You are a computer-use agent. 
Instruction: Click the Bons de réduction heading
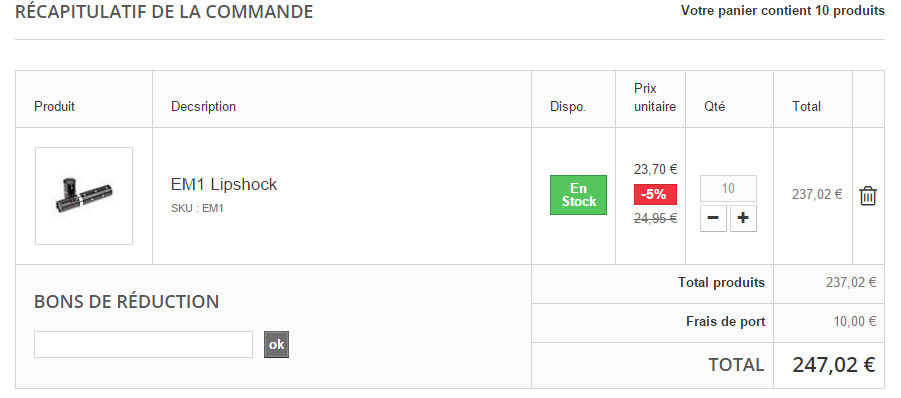click(126, 302)
